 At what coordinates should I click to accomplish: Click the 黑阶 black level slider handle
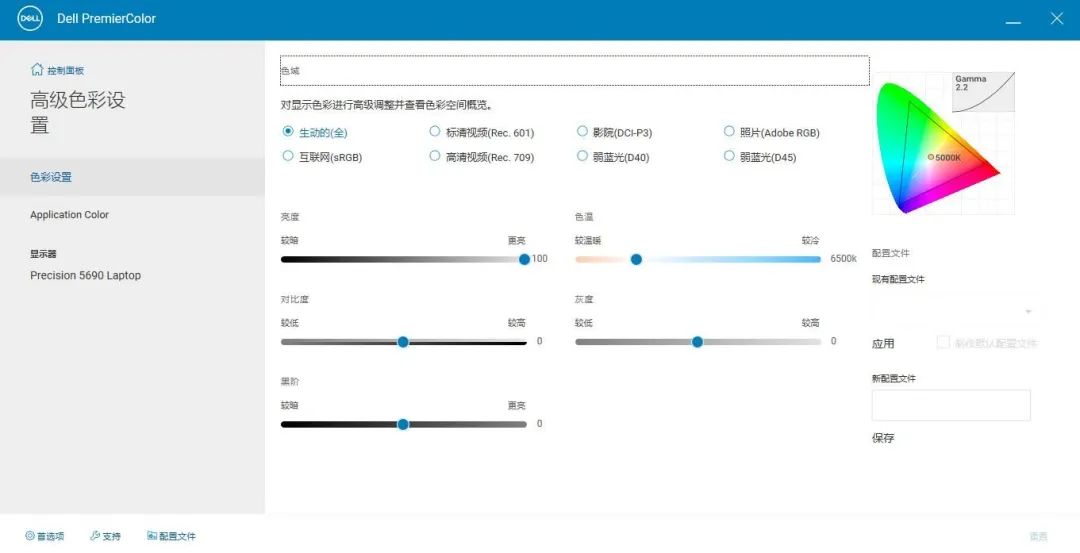pos(403,424)
